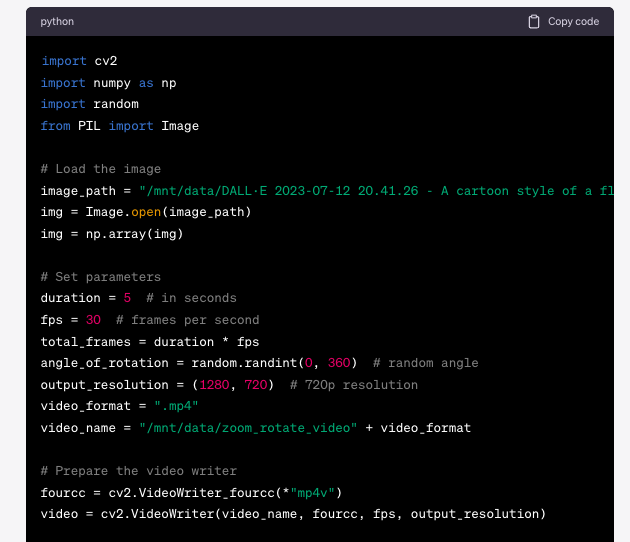630x542 pixels.
Task: Click the comment '# in seconds'
Action: click(x=191, y=298)
